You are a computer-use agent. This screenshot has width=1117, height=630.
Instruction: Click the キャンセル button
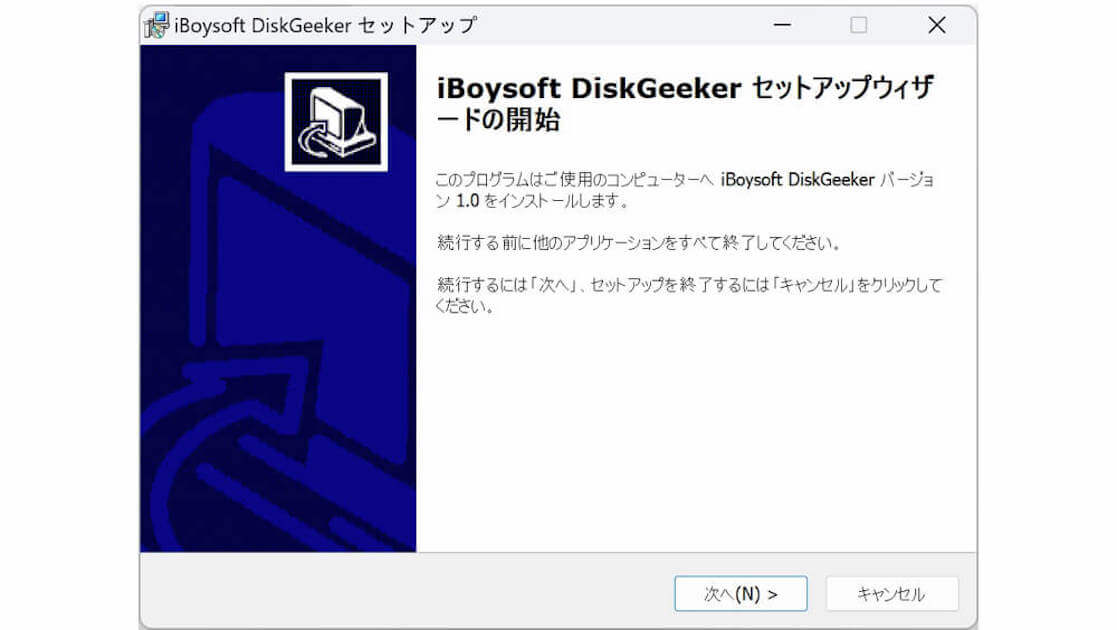(891, 593)
